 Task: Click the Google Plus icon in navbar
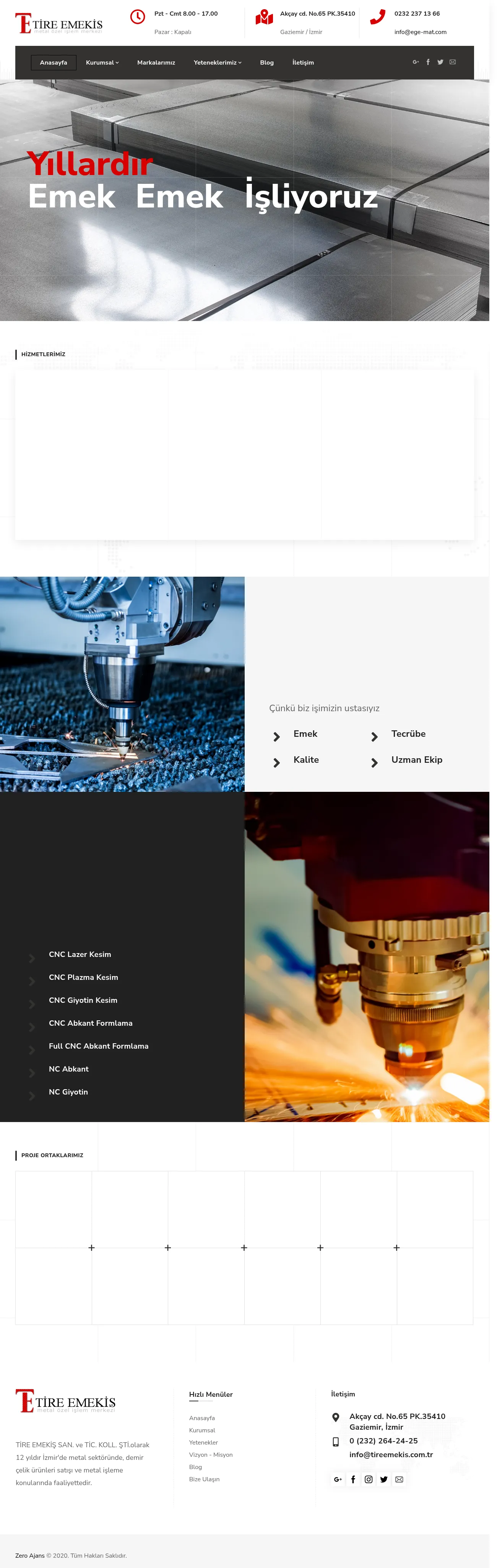click(416, 62)
